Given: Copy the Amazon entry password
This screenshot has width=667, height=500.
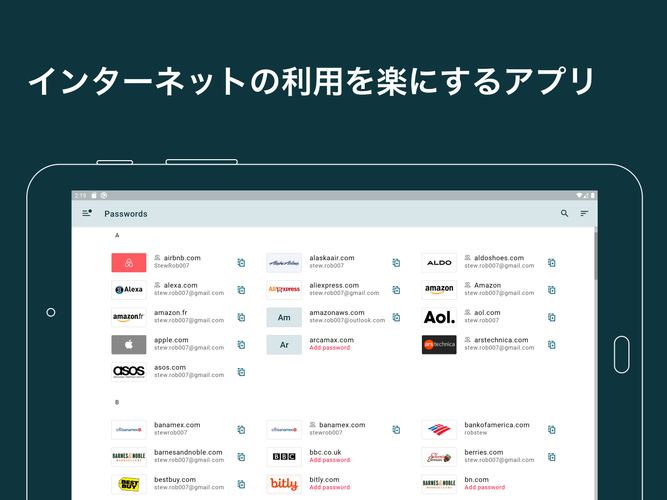Looking at the screenshot, I should 552,290.
